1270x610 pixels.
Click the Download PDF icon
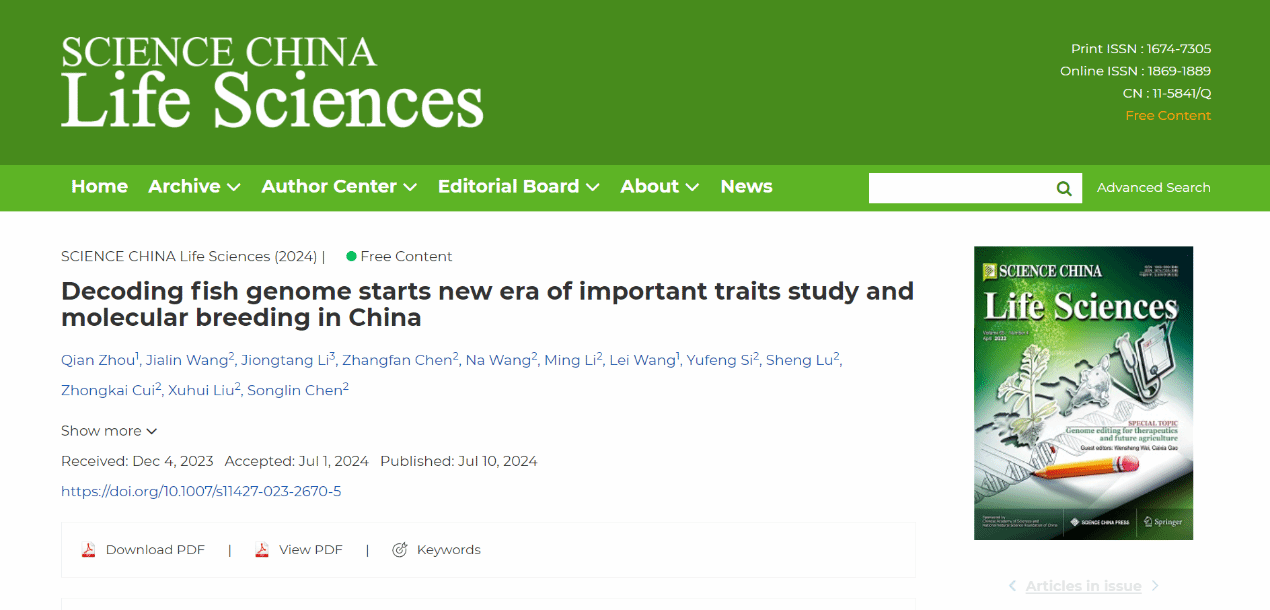(x=88, y=550)
